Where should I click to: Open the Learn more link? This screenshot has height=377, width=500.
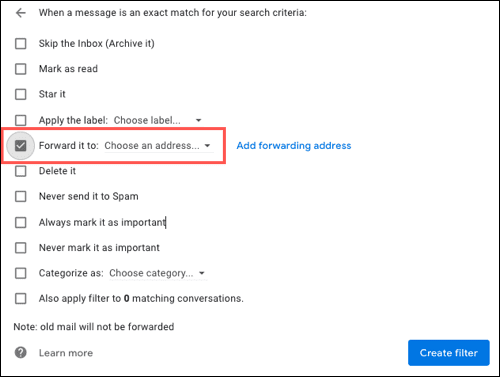(66, 353)
